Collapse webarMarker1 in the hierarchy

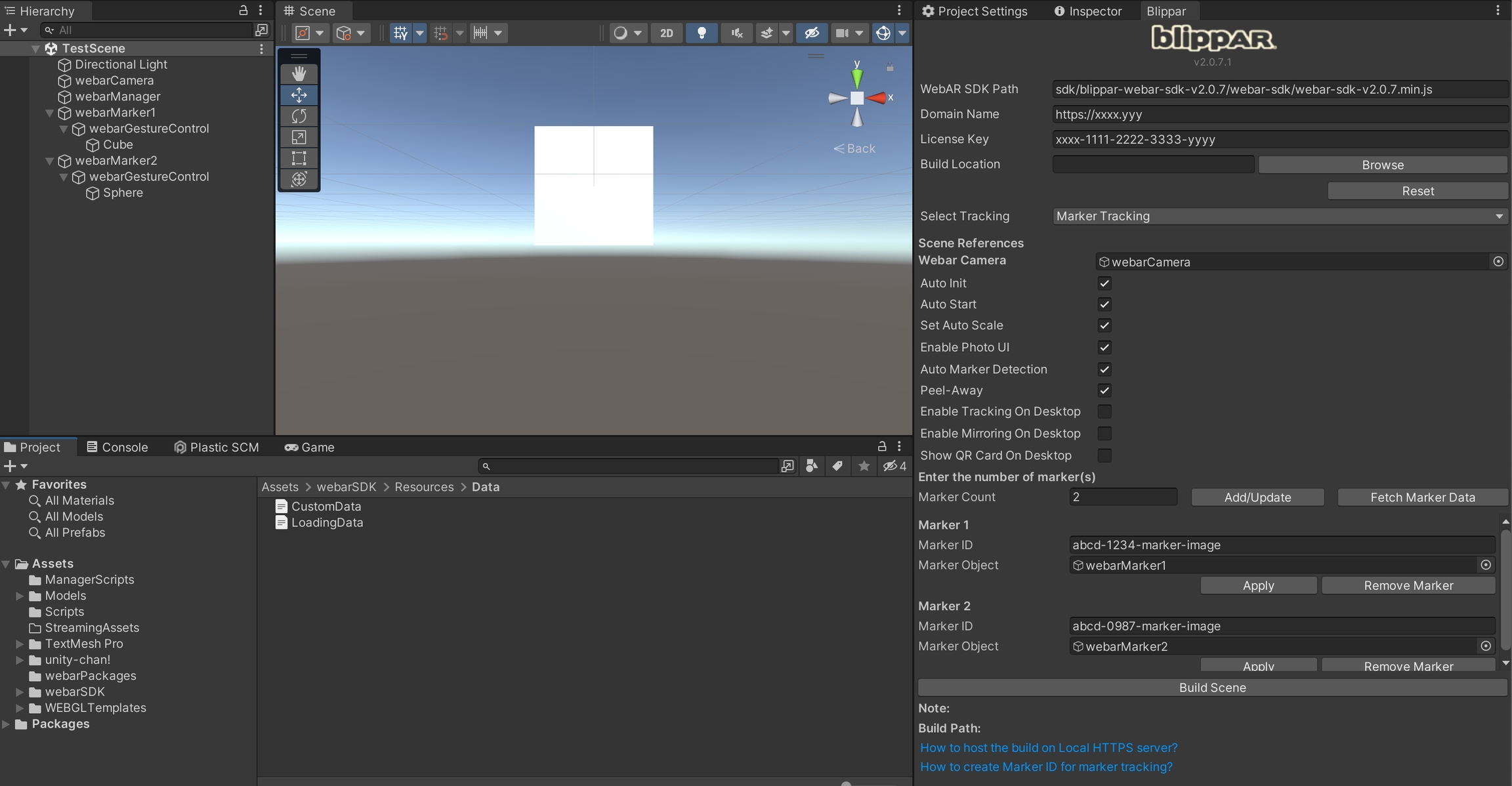click(49, 113)
